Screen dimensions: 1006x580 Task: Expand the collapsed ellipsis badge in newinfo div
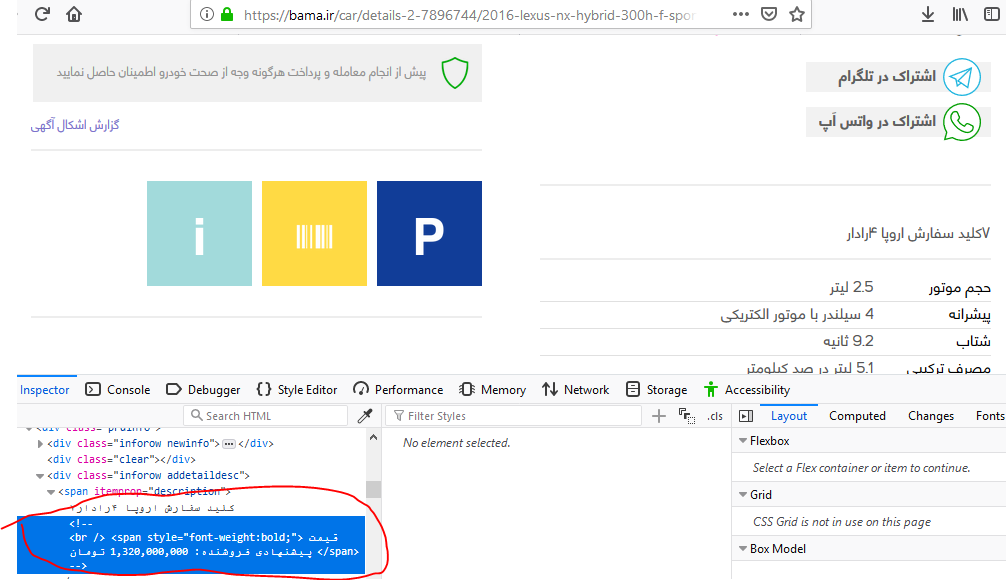[228, 443]
